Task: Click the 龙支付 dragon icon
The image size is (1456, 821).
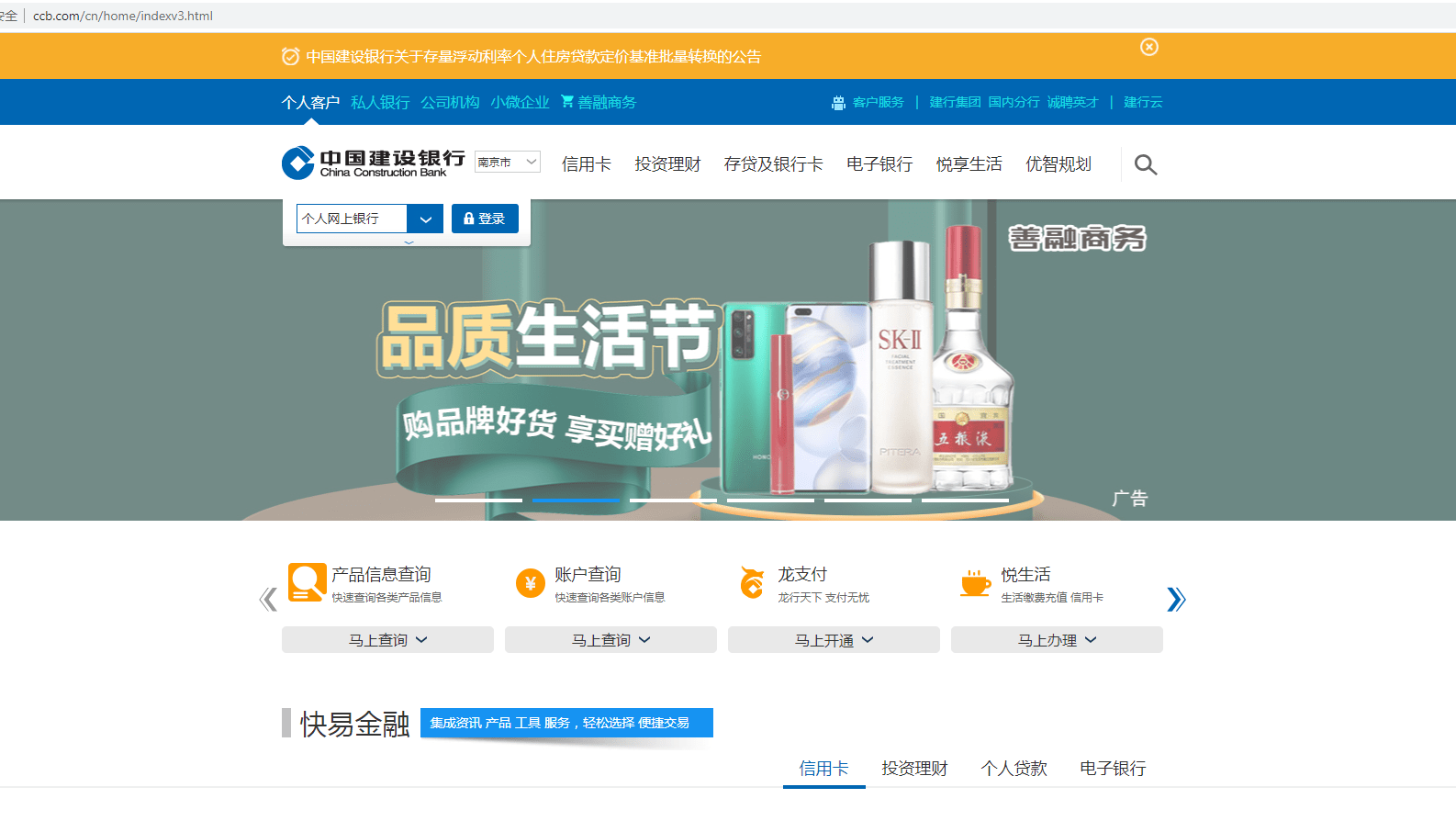Action: [x=752, y=582]
